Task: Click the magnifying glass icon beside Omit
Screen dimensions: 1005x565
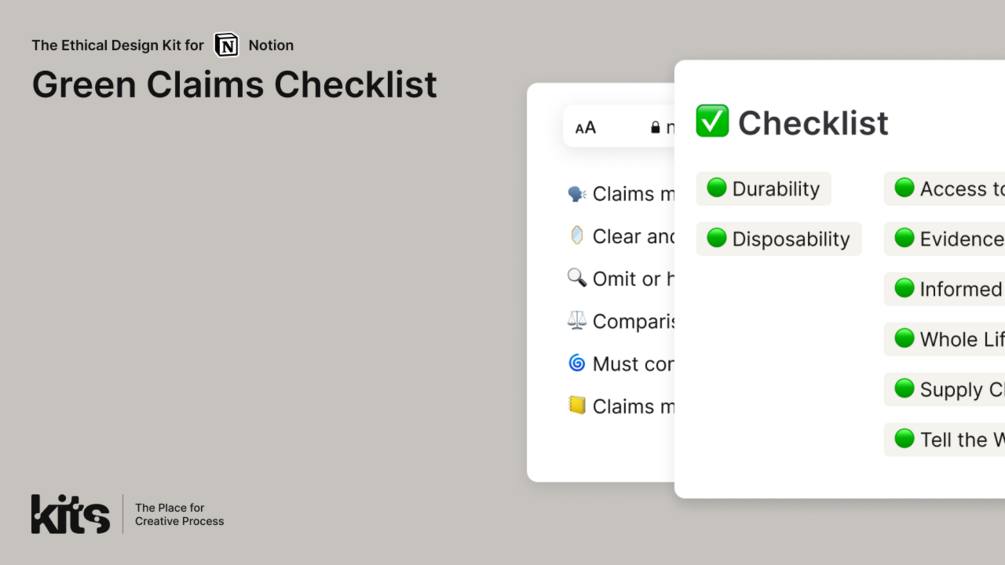Action: tap(577, 278)
